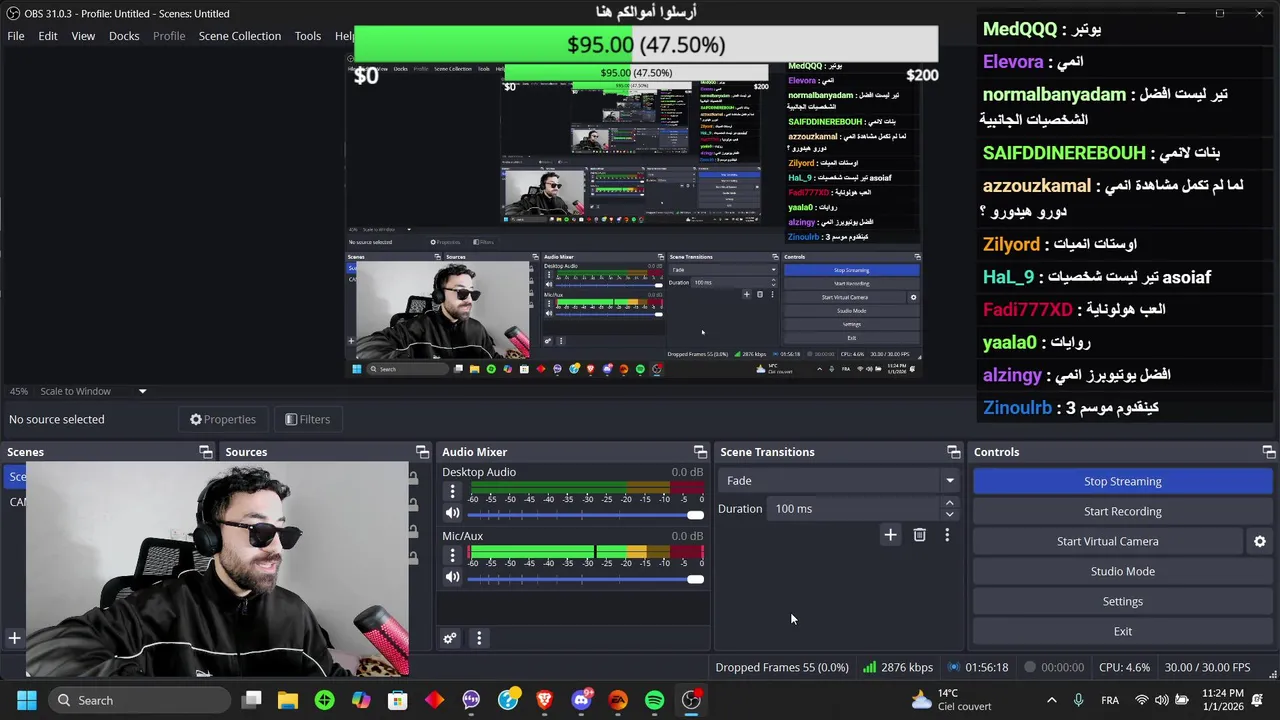Open source Filters button

(307, 419)
